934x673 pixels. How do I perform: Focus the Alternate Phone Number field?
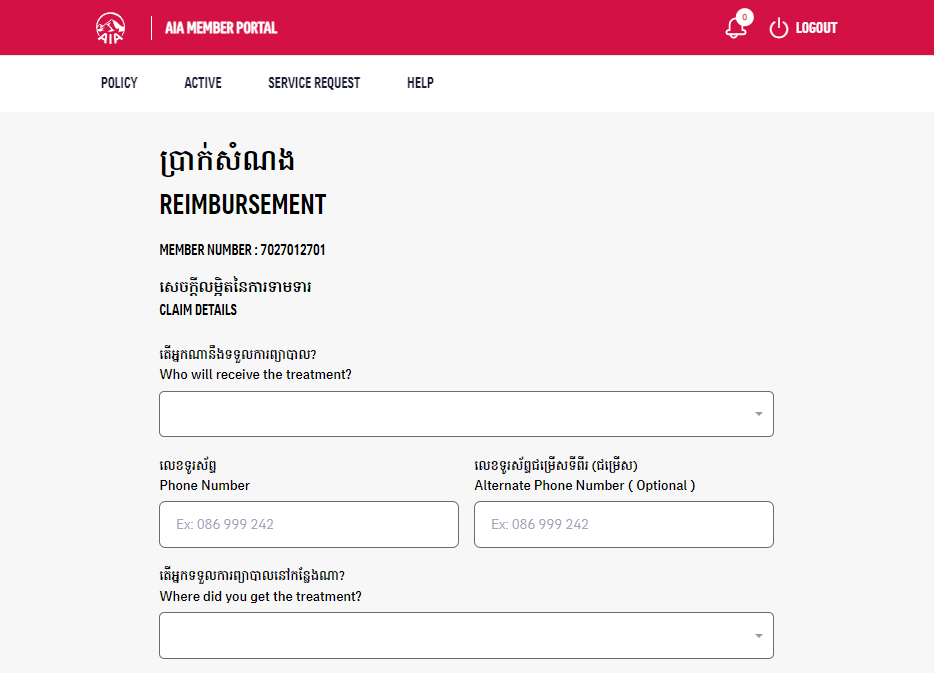tap(624, 524)
